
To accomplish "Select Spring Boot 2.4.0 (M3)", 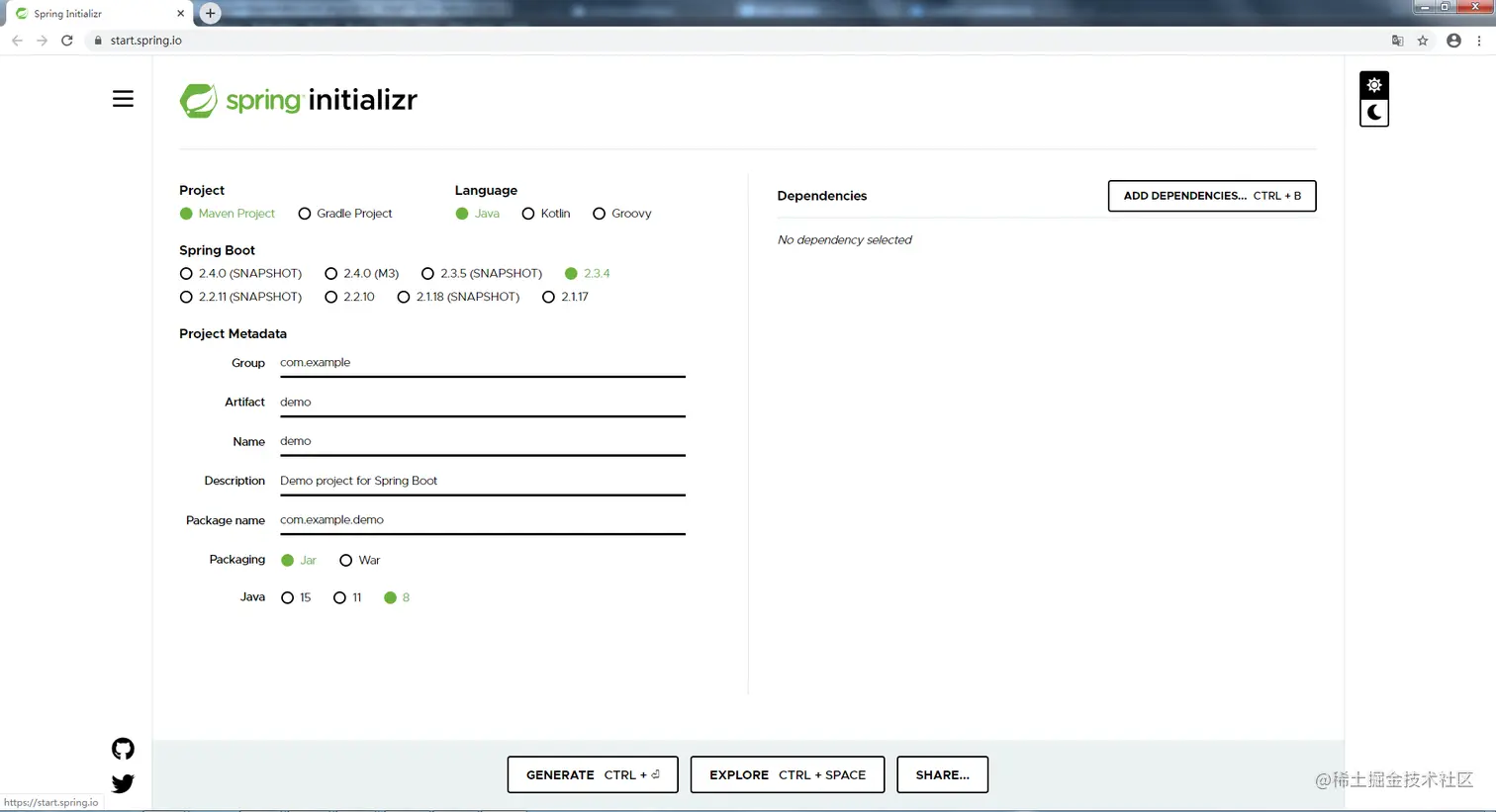I will pyautogui.click(x=362, y=274).
